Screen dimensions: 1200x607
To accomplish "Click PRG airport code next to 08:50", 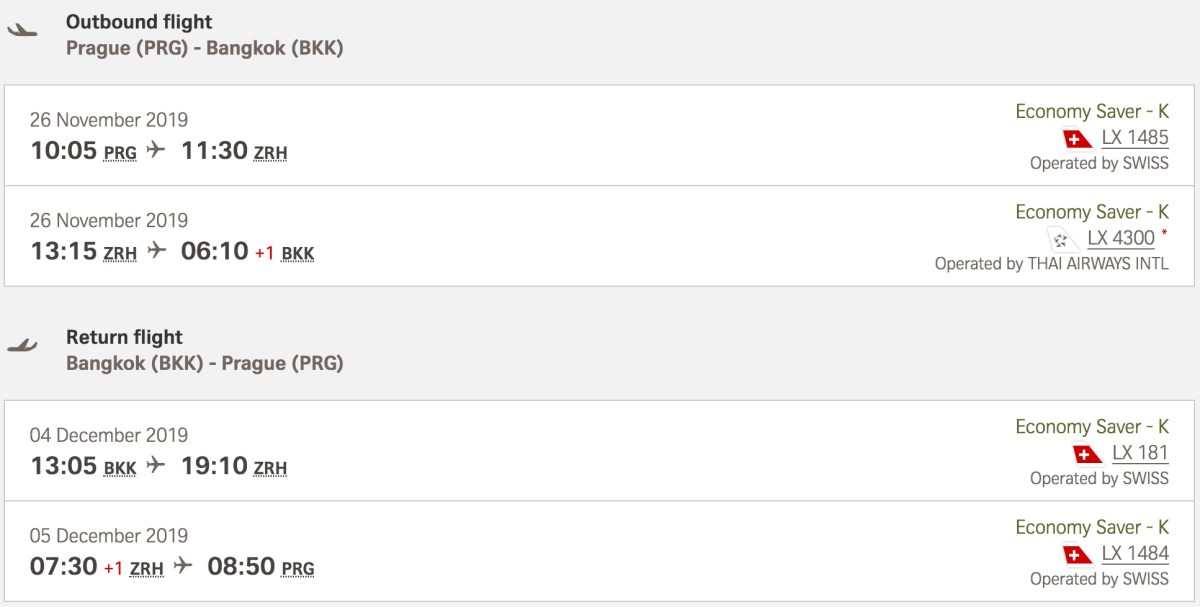I will (x=297, y=569).
